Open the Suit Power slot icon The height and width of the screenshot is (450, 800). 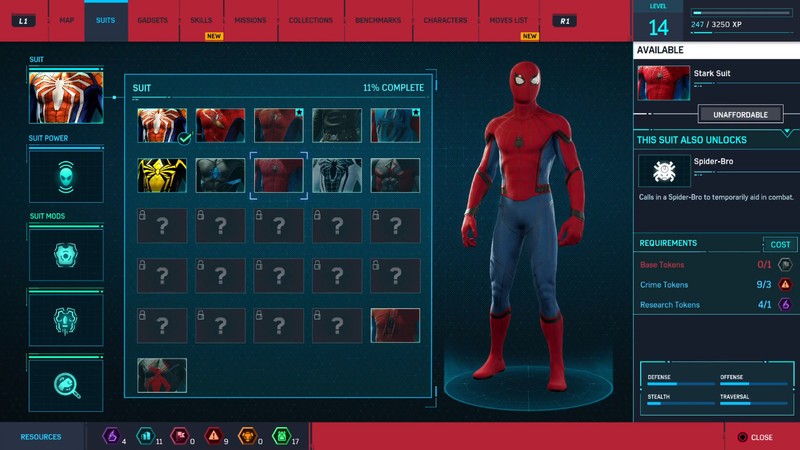66,177
